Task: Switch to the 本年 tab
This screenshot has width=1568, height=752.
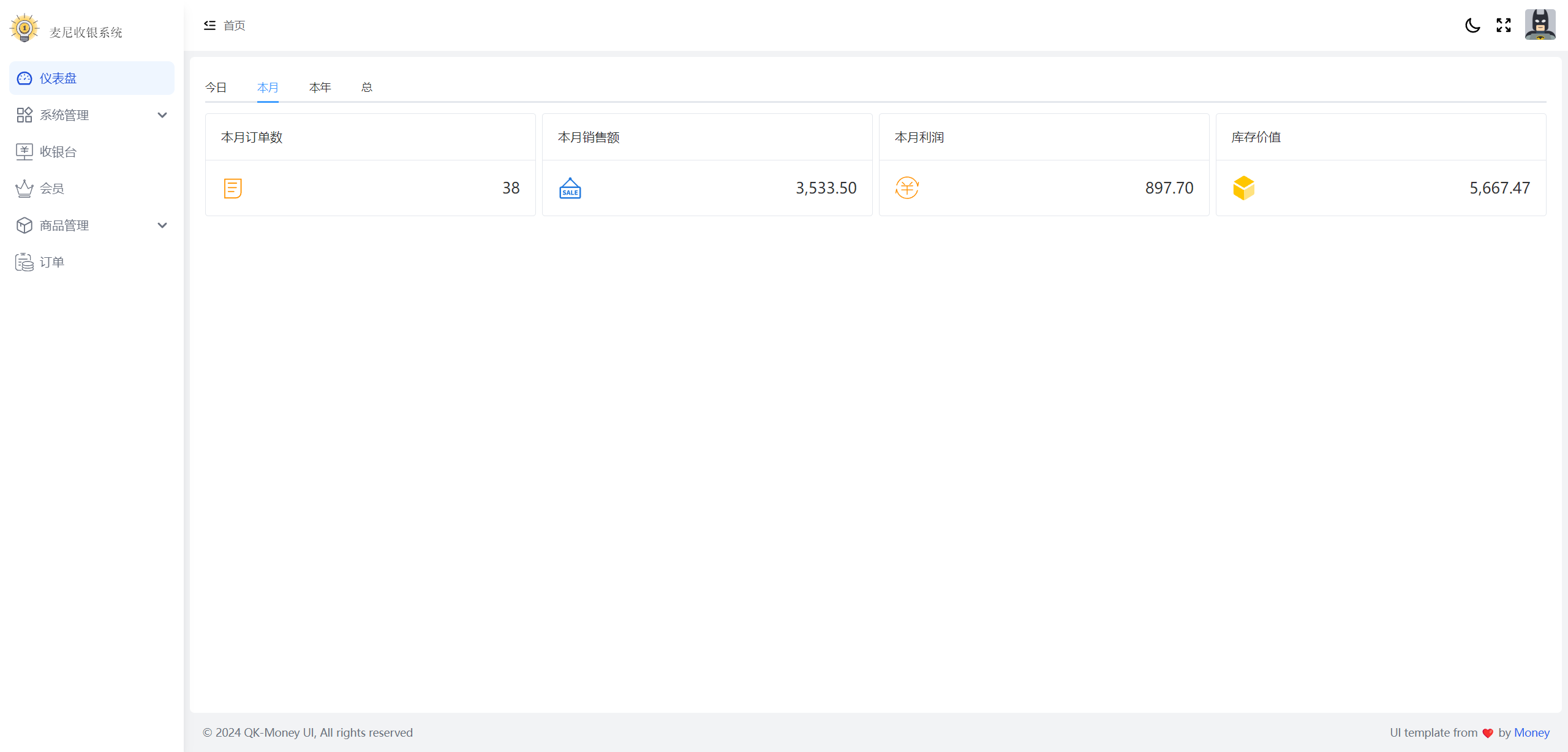Action: pyautogui.click(x=320, y=88)
